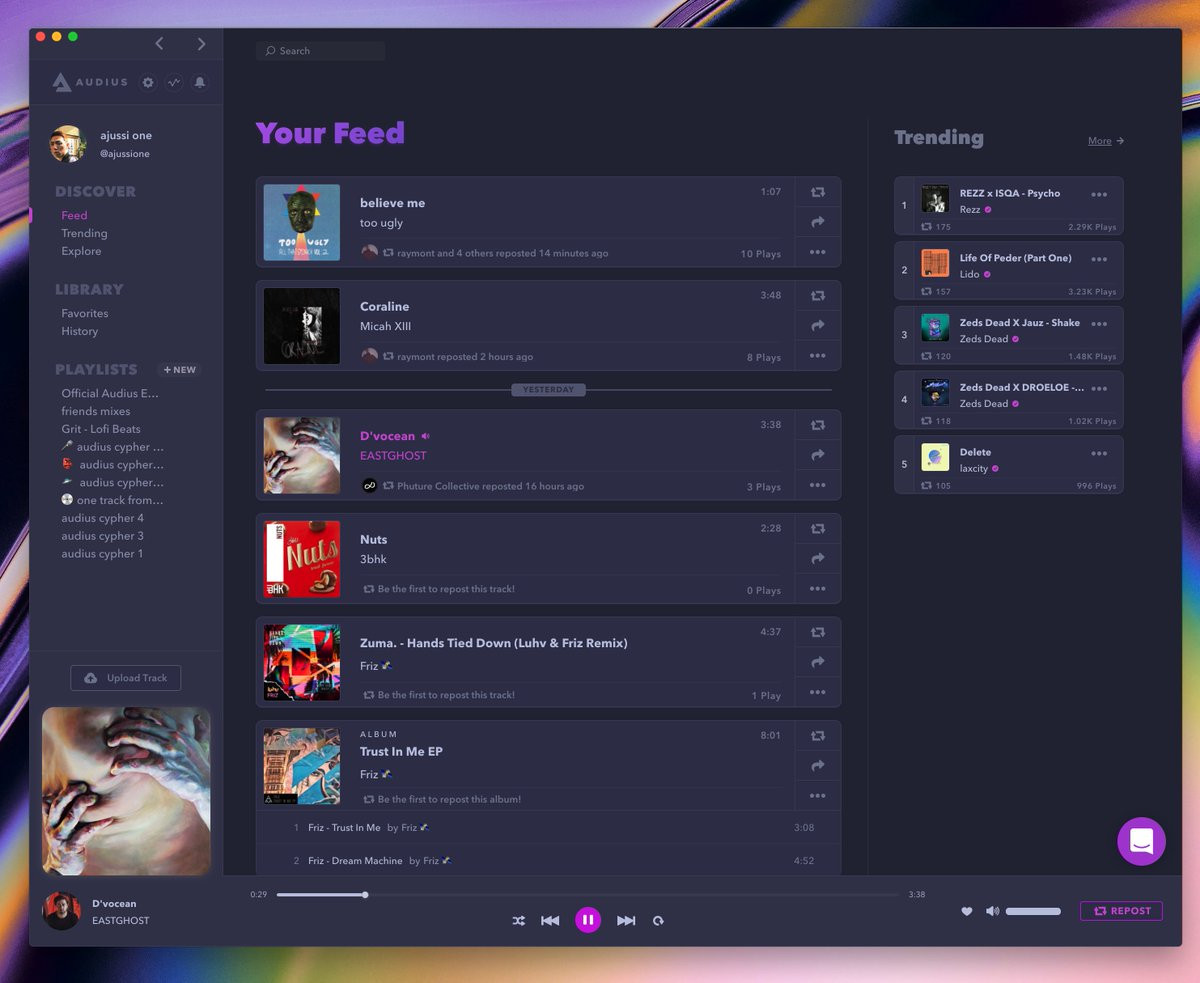This screenshot has height=983, width=1200.
Task: Share 'Zuma. - Hands Tied Down' track
Action: click(x=818, y=662)
